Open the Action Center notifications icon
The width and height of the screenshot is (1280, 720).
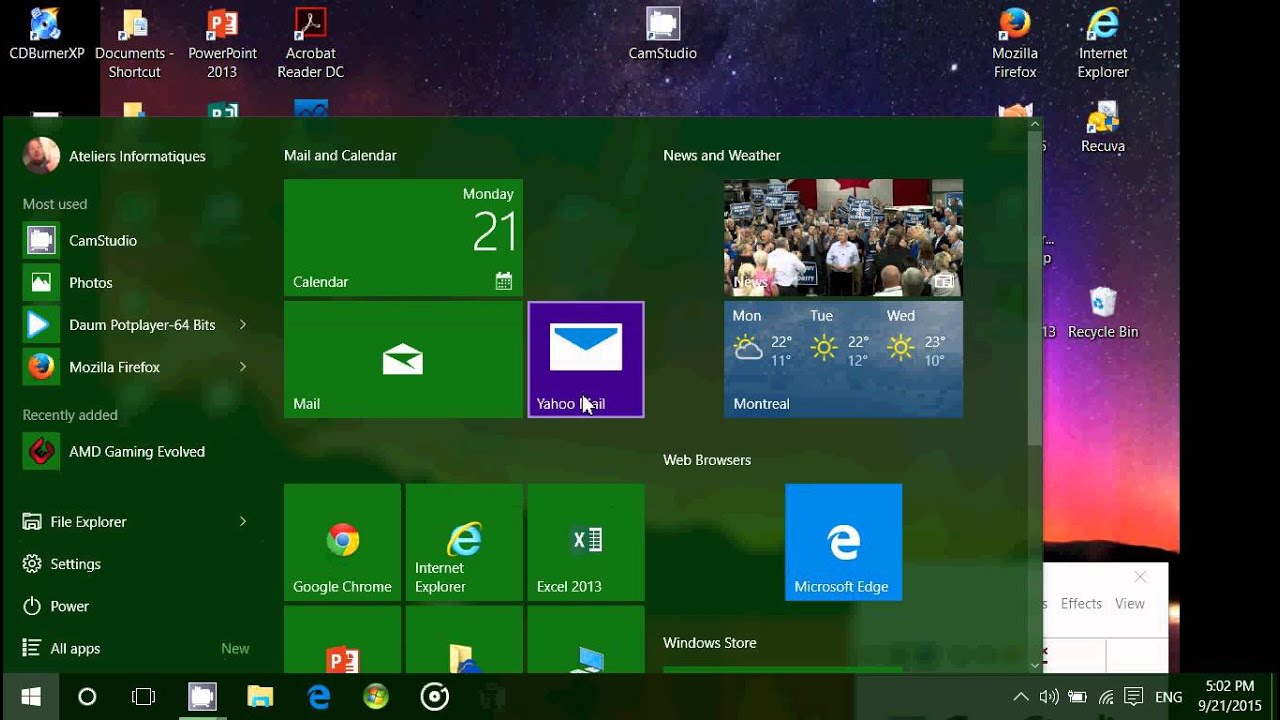1134,697
